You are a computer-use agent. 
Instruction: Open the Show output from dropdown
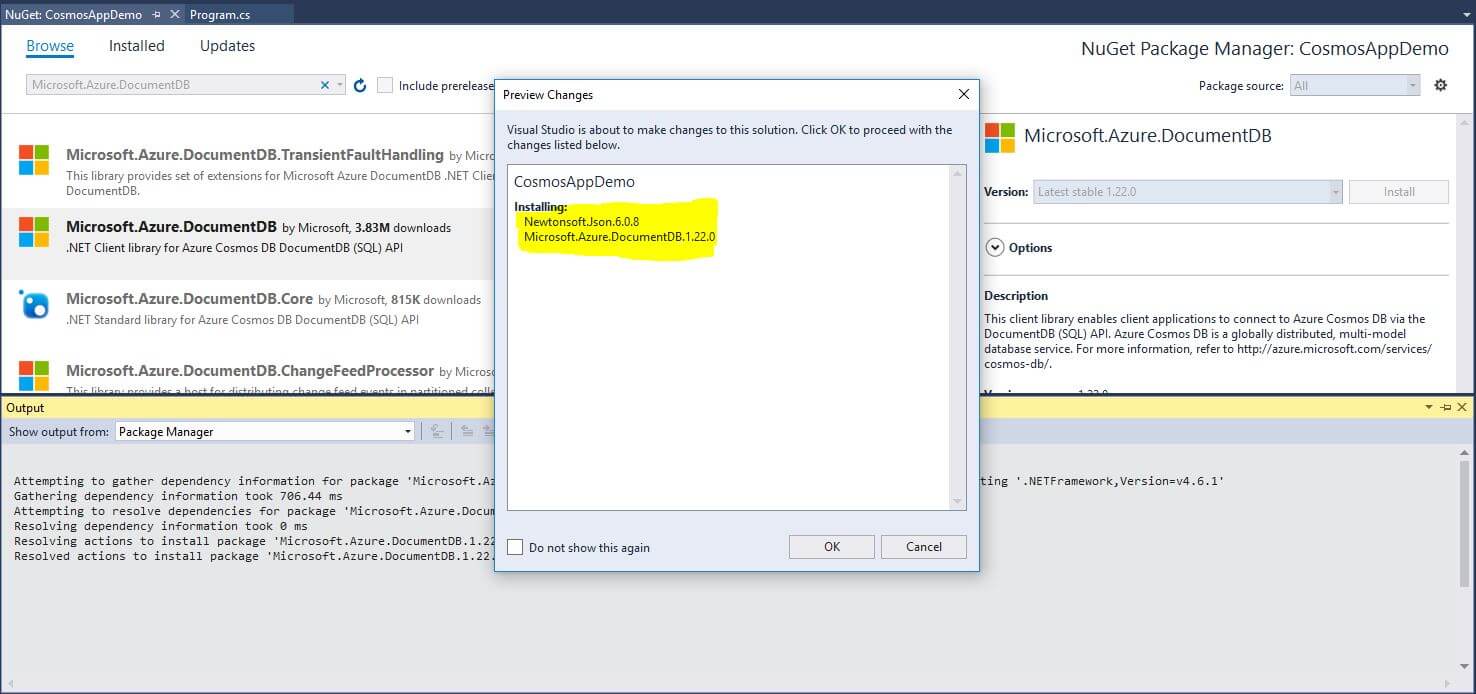click(x=265, y=432)
